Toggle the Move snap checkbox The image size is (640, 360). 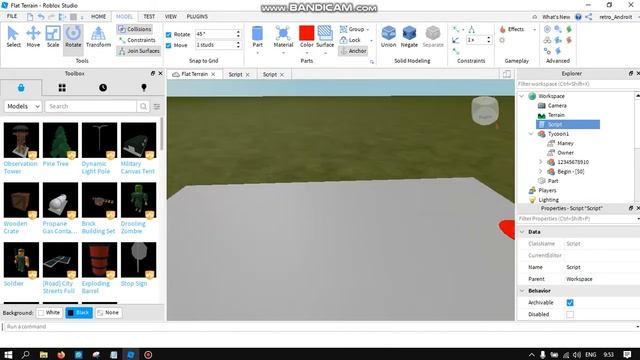(x=169, y=45)
